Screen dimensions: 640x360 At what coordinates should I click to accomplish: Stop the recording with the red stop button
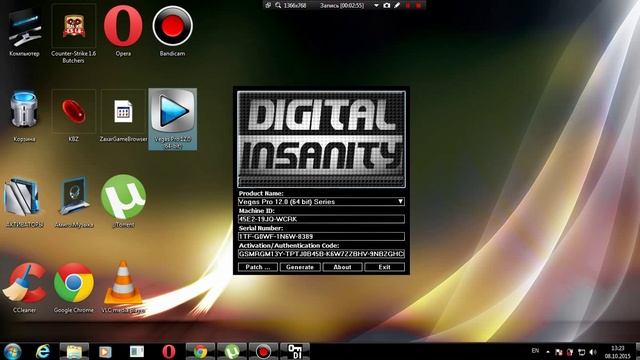pyautogui.click(x=418, y=5)
